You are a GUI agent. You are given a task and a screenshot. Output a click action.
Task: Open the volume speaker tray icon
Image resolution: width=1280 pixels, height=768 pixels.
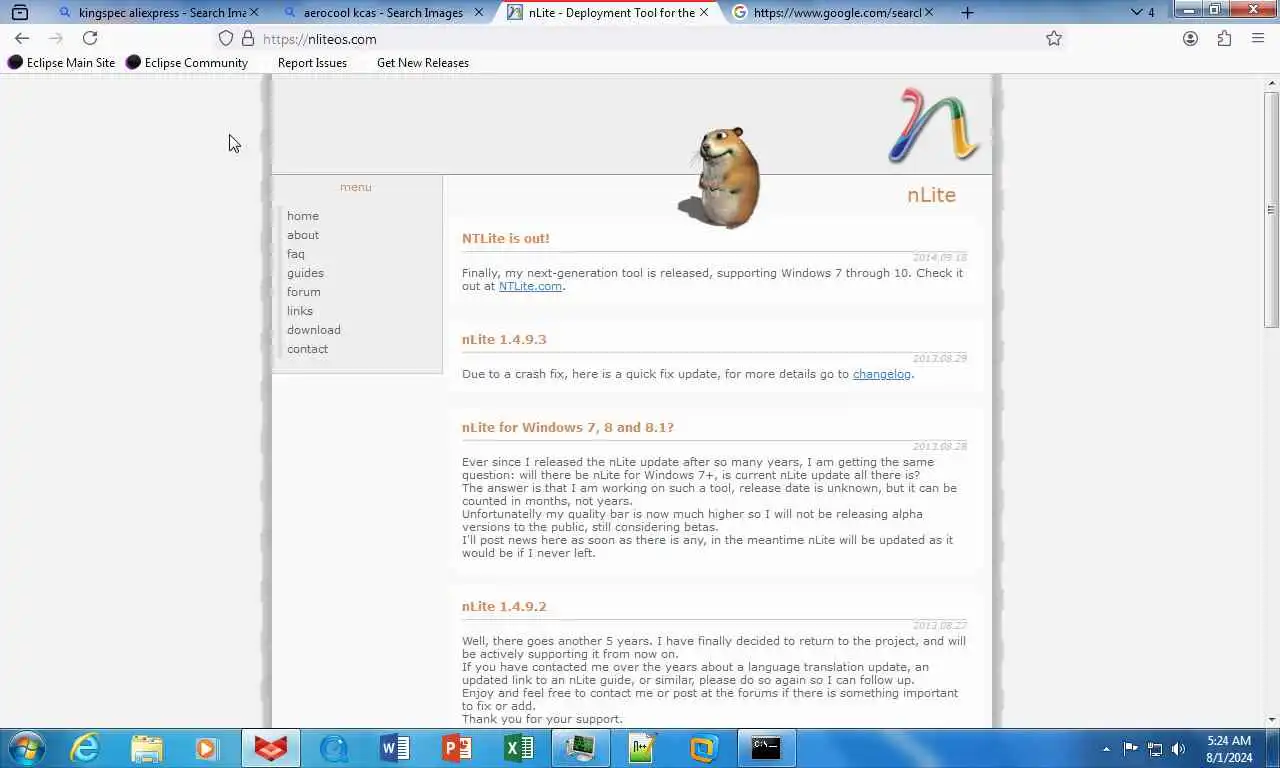1179,749
